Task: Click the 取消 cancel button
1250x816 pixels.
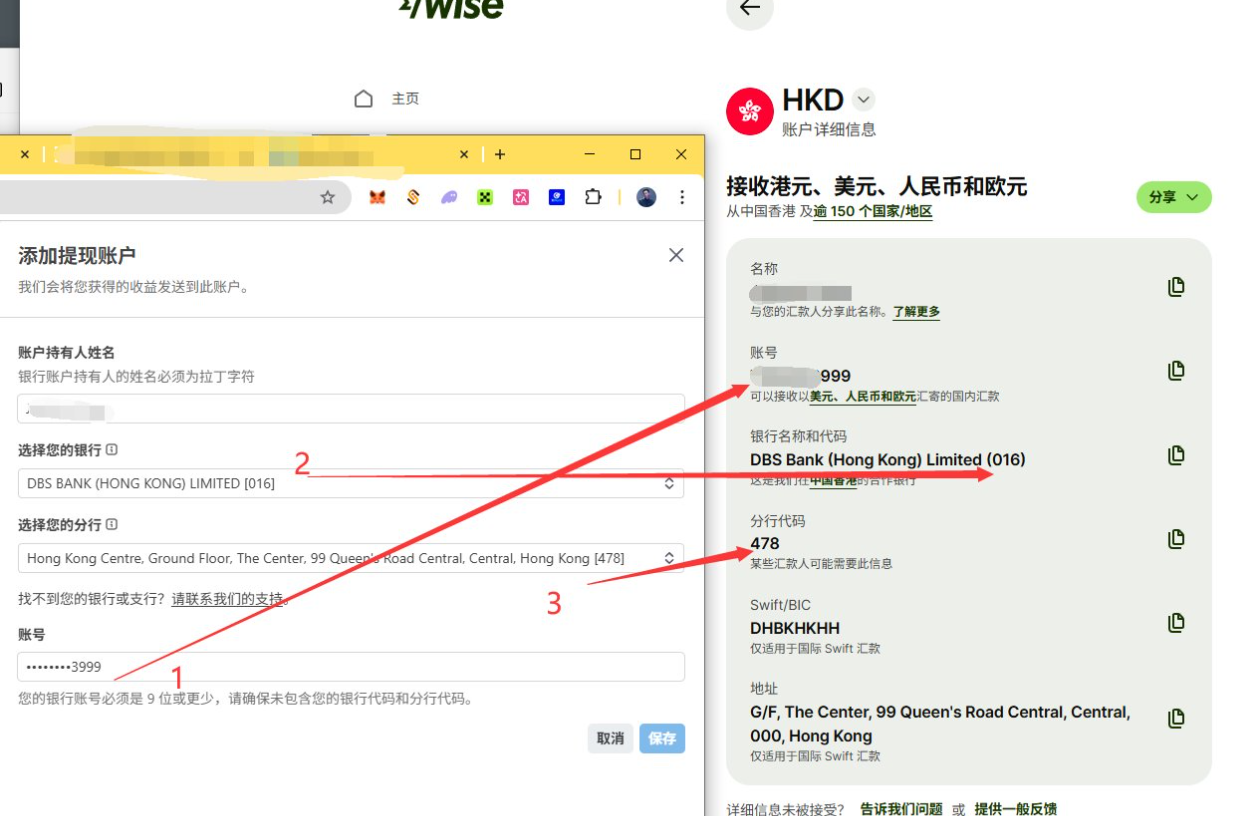Action: click(x=610, y=738)
